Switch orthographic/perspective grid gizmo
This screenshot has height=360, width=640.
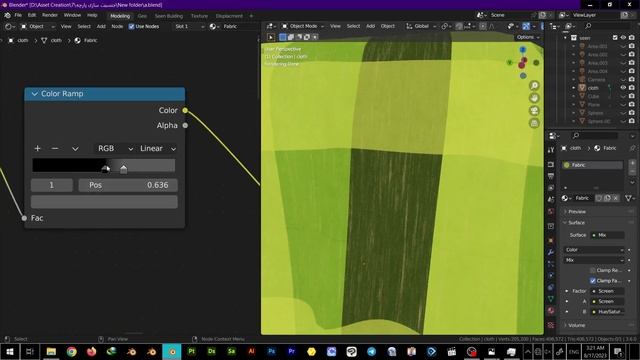(x=534, y=123)
